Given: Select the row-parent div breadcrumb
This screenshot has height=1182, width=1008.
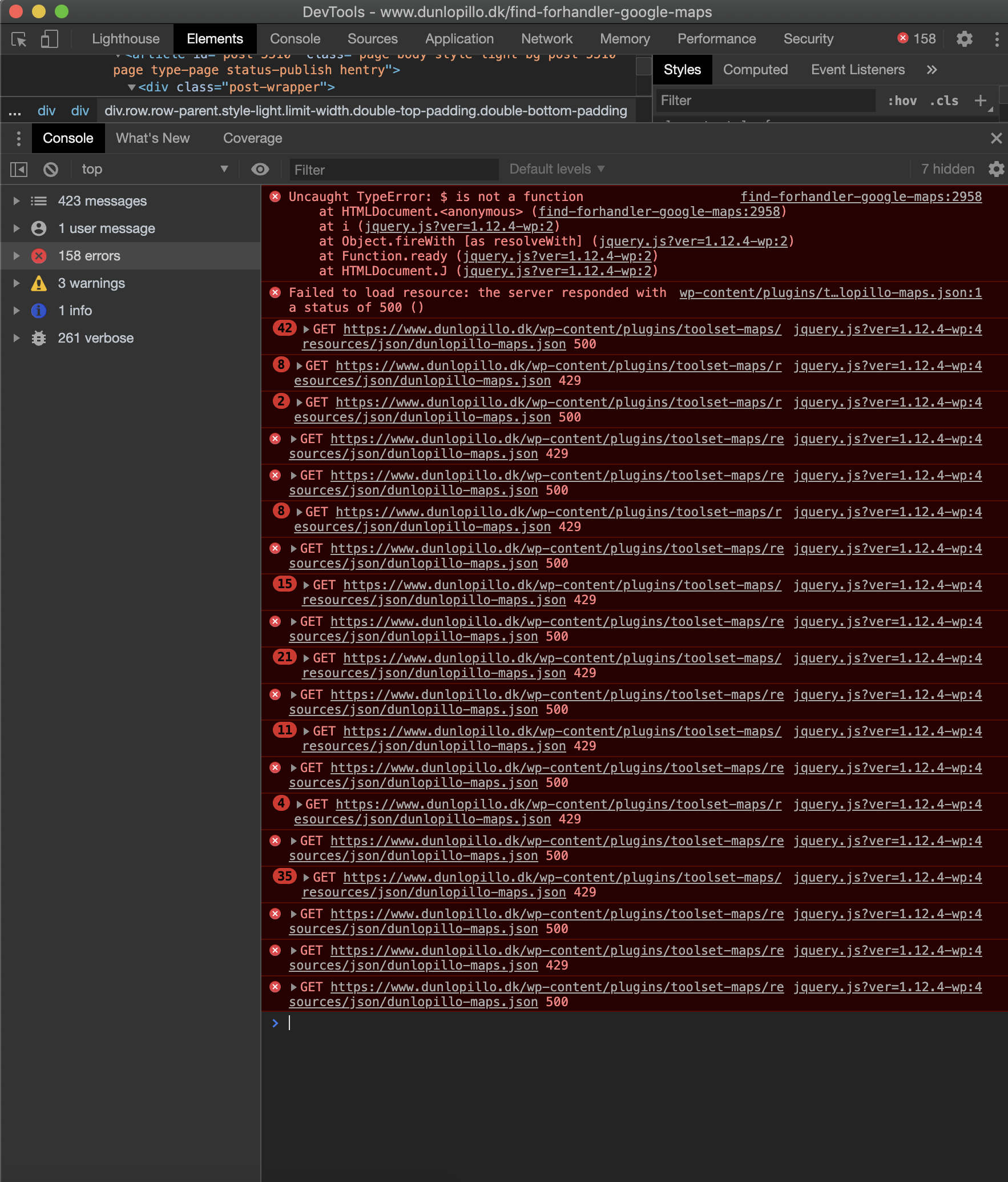Looking at the screenshot, I should click(x=365, y=111).
